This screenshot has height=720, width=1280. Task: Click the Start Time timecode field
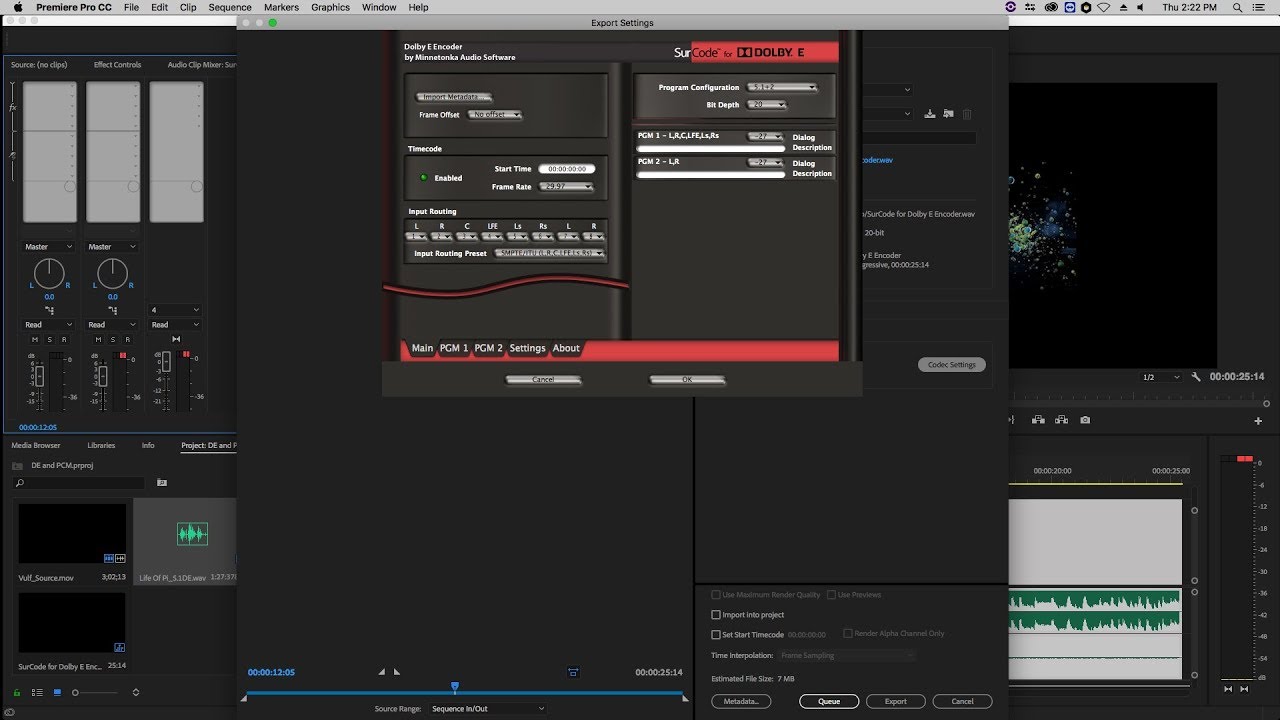[567, 169]
